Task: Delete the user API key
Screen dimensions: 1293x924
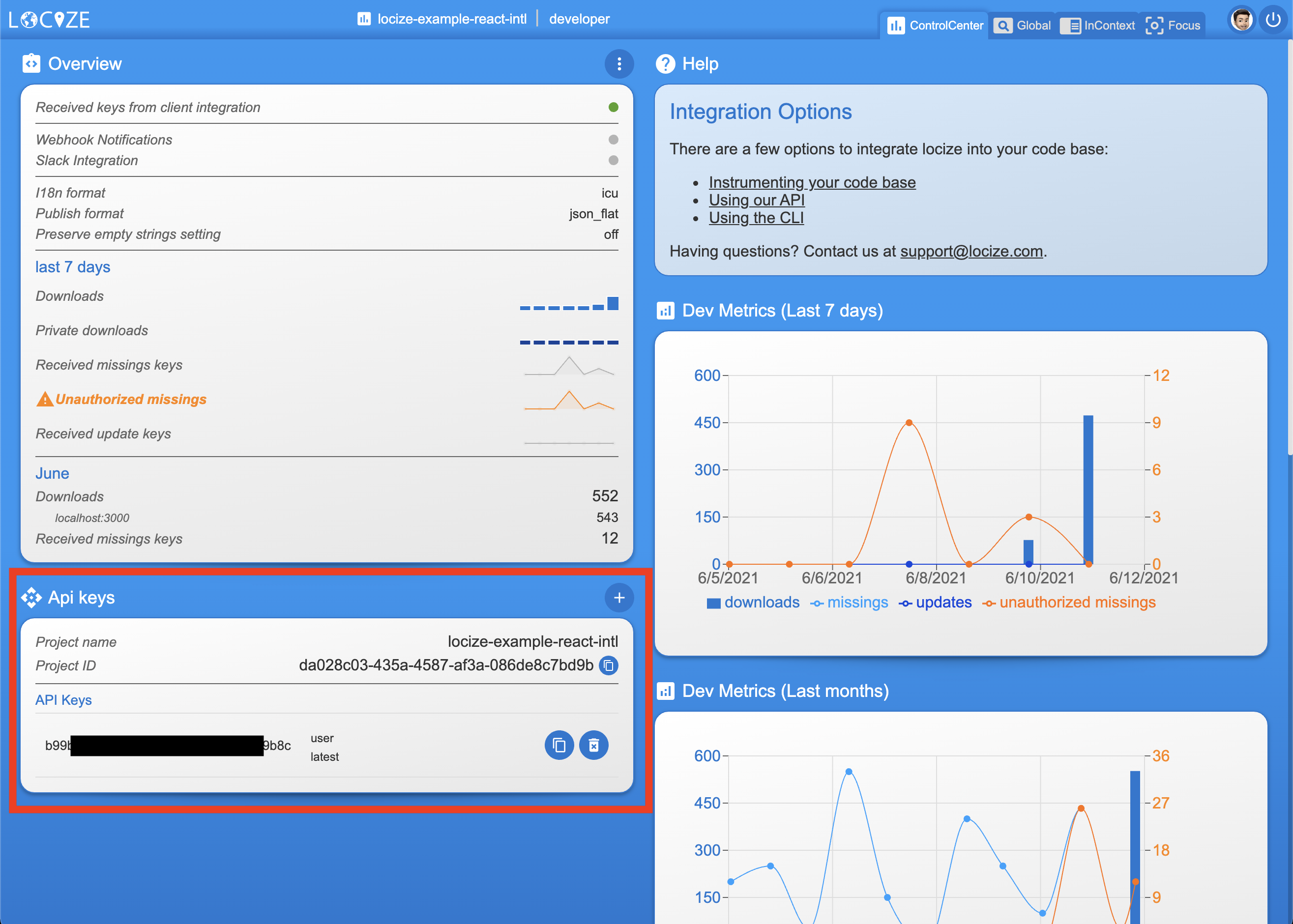Action: [x=593, y=746]
